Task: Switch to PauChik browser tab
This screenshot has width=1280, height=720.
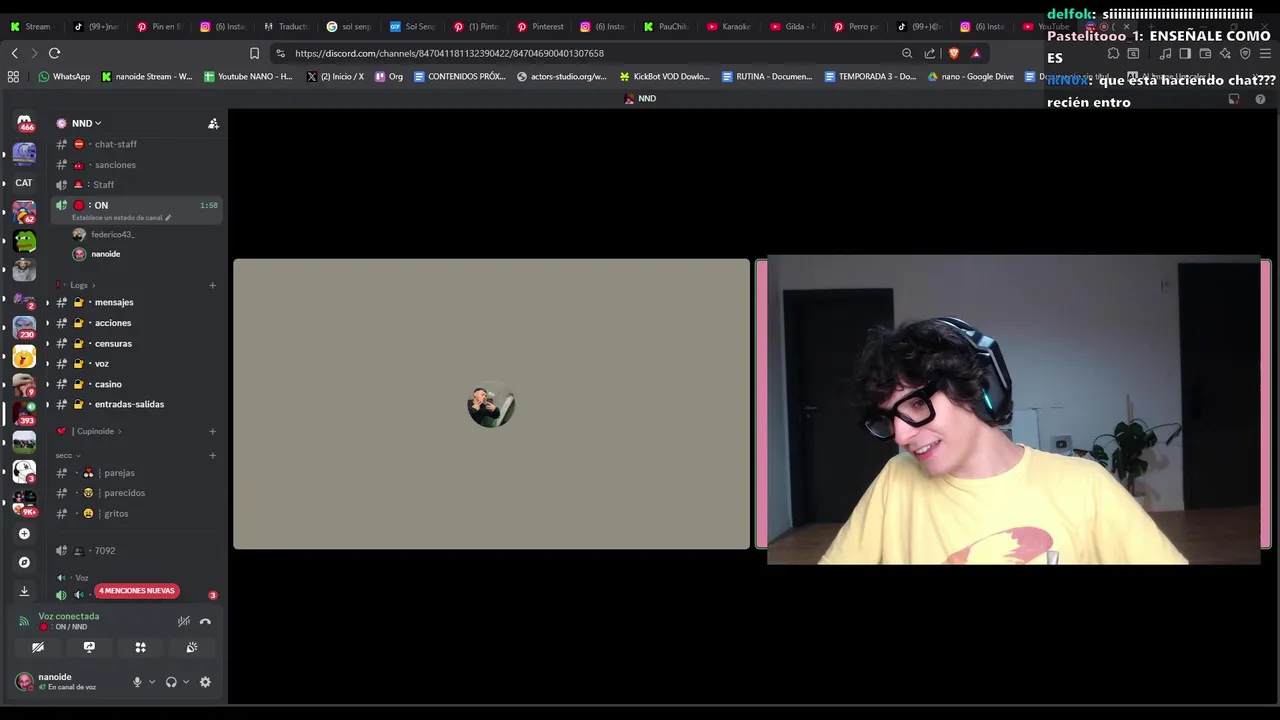Action: pos(666,27)
